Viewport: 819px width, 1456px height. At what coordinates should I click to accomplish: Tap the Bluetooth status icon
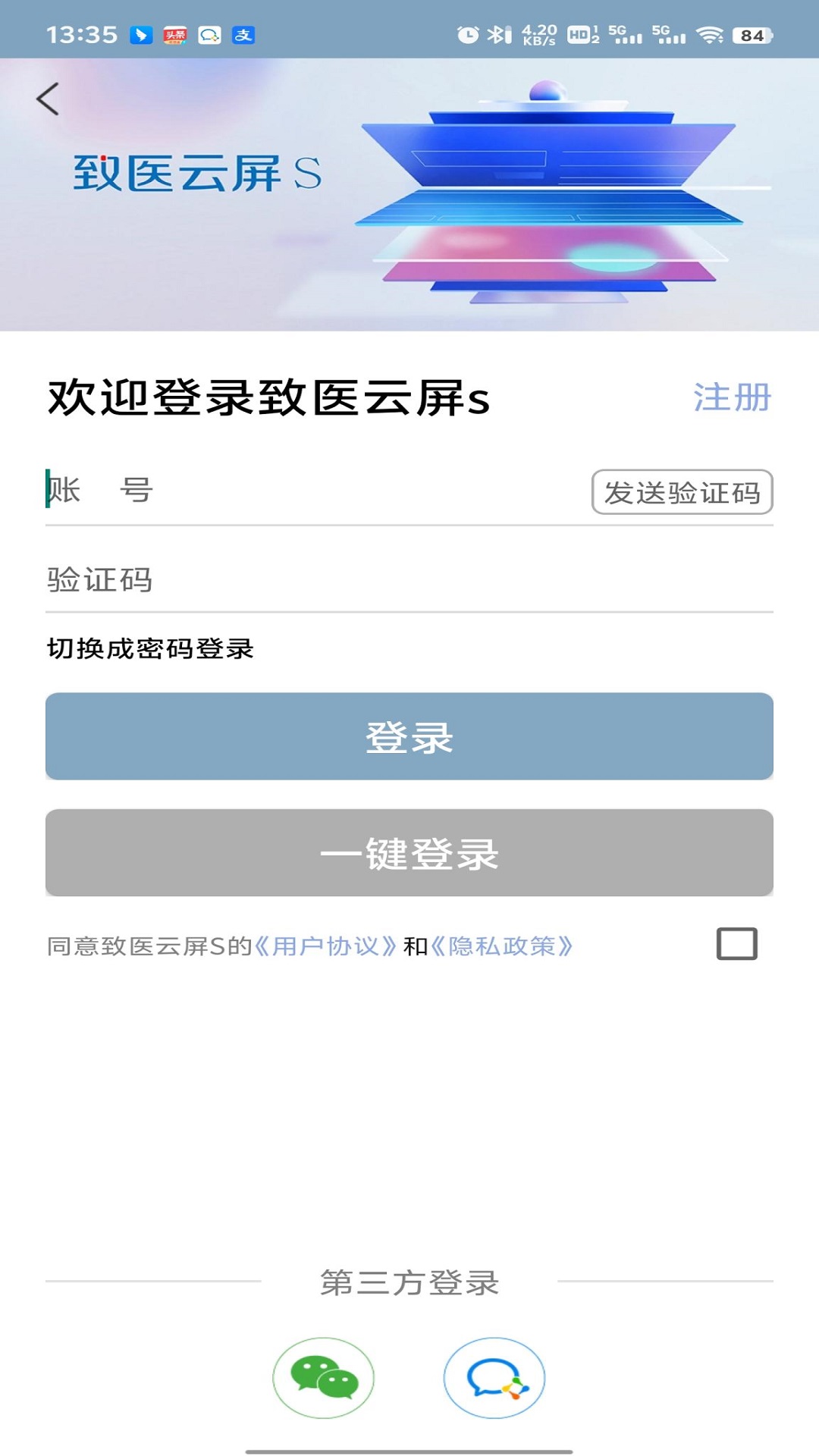click(x=499, y=35)
